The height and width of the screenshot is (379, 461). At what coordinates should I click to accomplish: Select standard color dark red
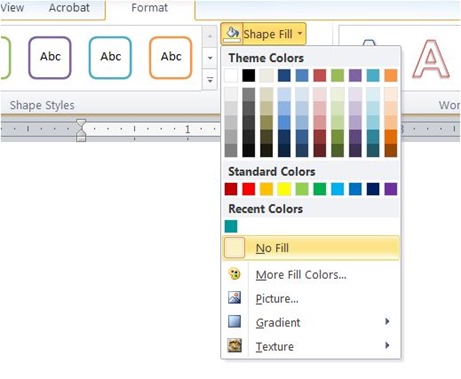pyautogui.click(x=231, y=189)
